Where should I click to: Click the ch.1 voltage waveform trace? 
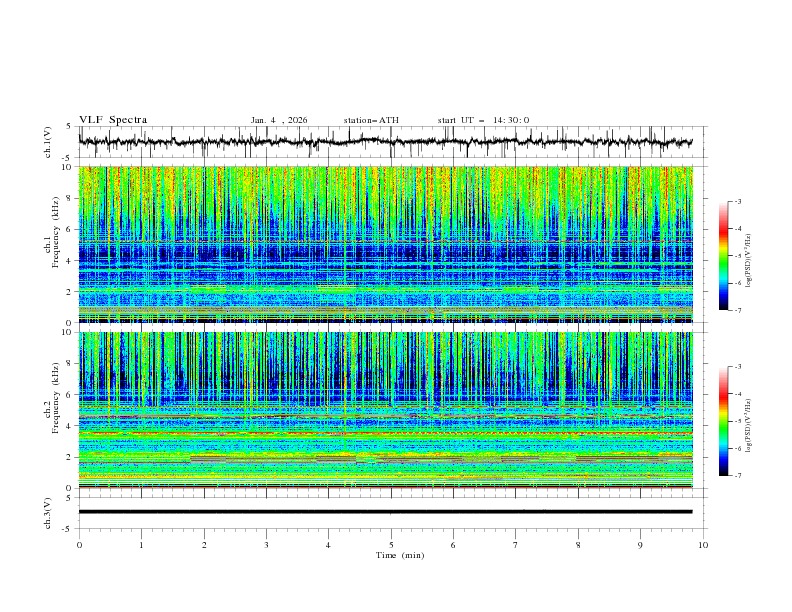point(385,142)
